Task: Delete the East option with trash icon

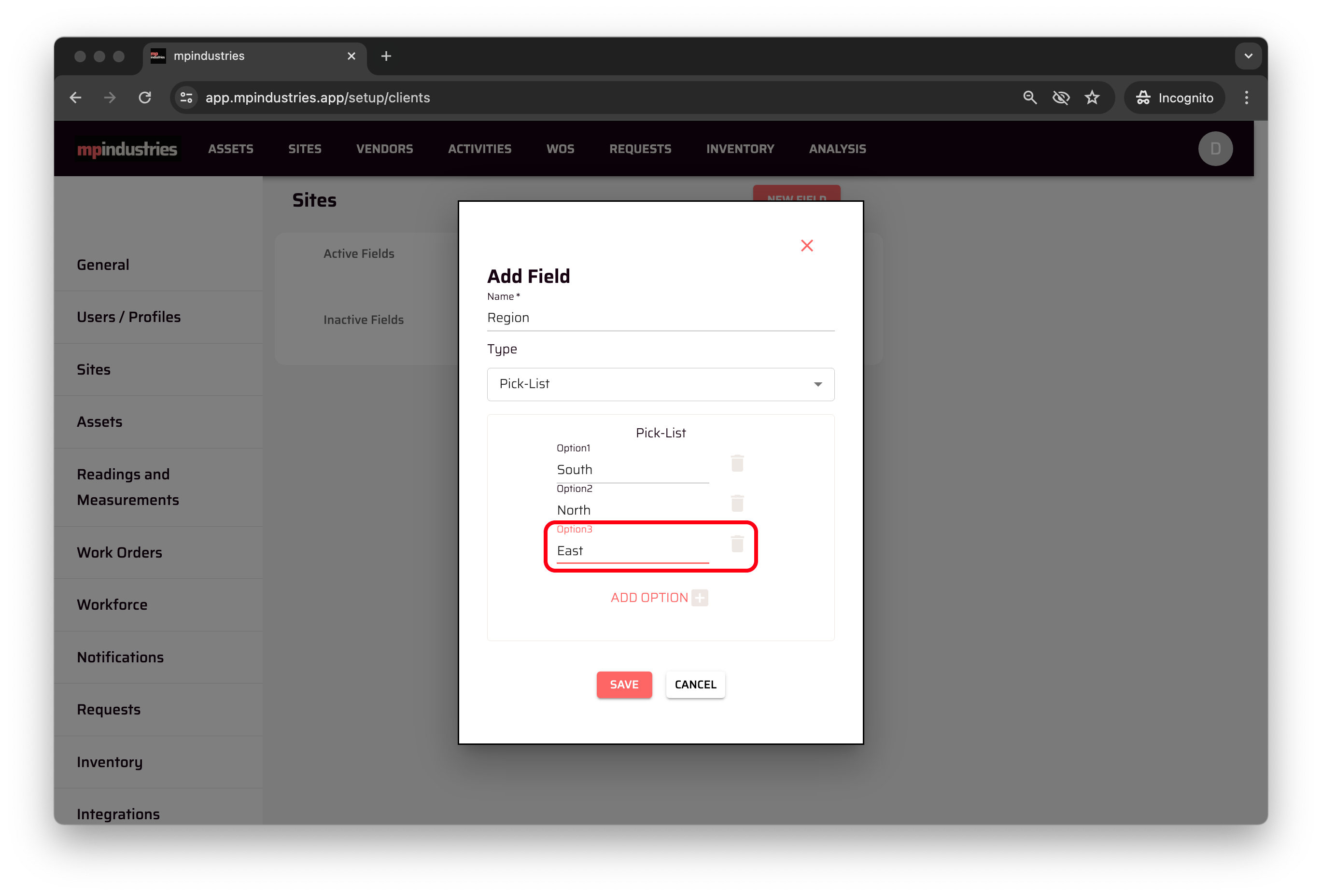Action: tap(737, 545)
